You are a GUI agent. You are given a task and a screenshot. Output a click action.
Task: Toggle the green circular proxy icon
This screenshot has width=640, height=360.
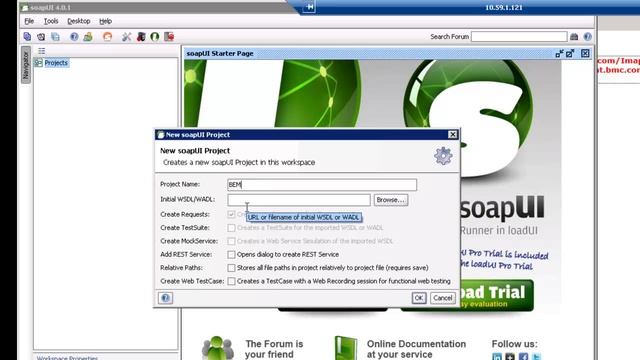(155, 37)
